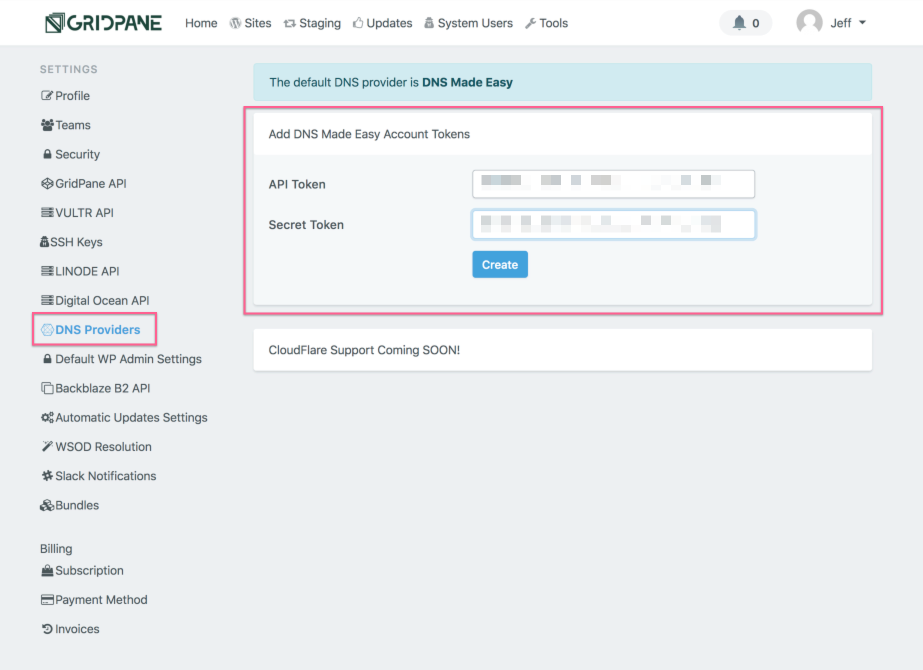Click the 'CloudFlare Support Coming SOON!' text
Viewport: 923px width, 670px height.
(364, 350)
